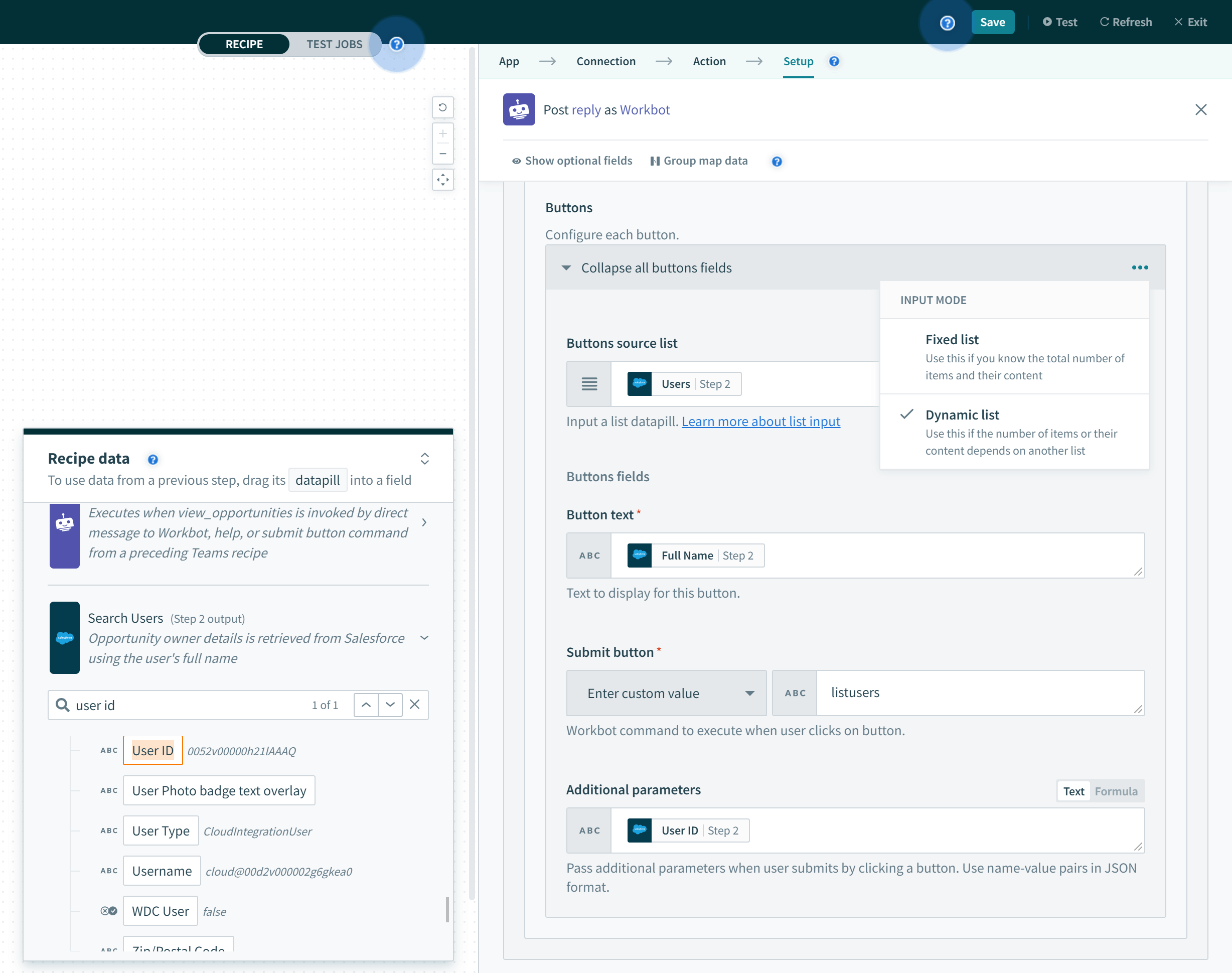Image resolution: width=1232 pixels, height=973 pixels.
Task: Zoom out the recipe canvas
Action: (x=442, y=154)
